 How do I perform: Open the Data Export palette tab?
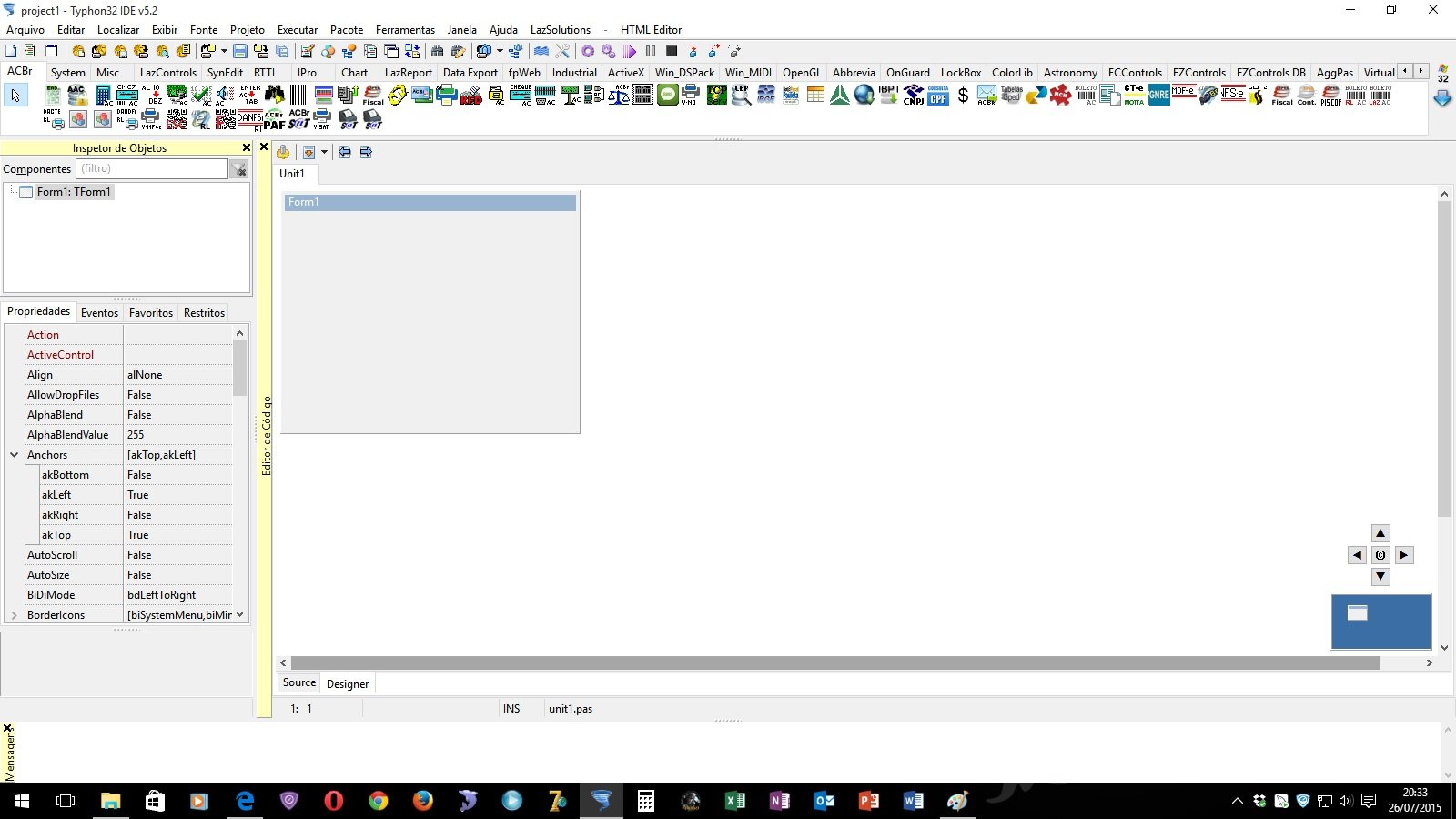coord(470,73)
